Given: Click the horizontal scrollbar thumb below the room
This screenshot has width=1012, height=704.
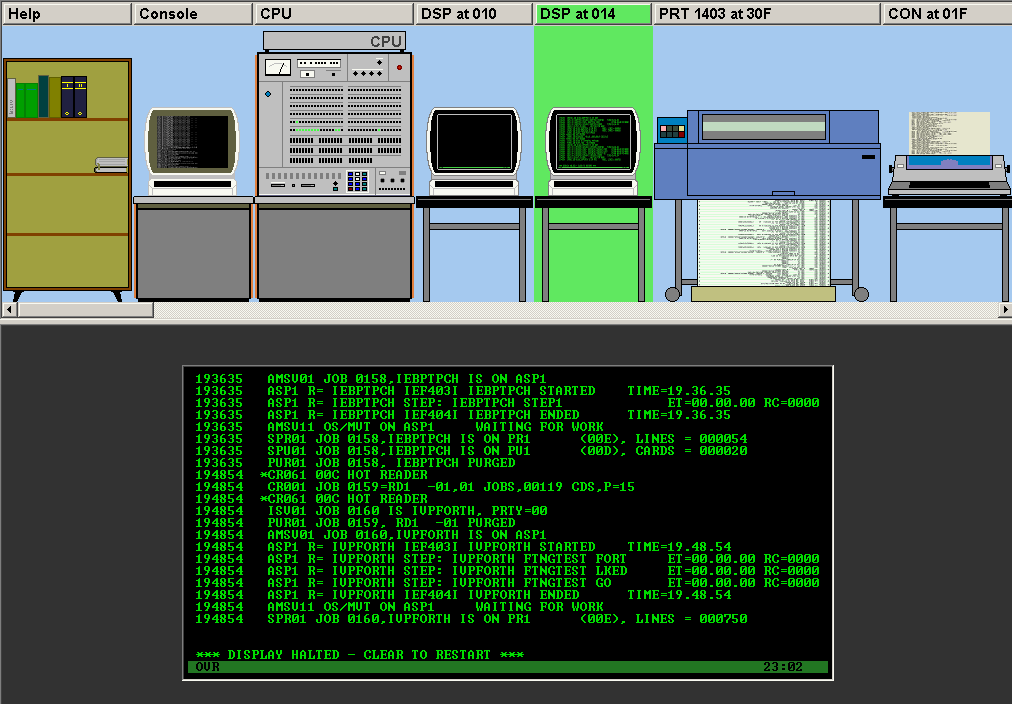Looking at the screenshot, I should pyautogui.click(x=85, y=310).
